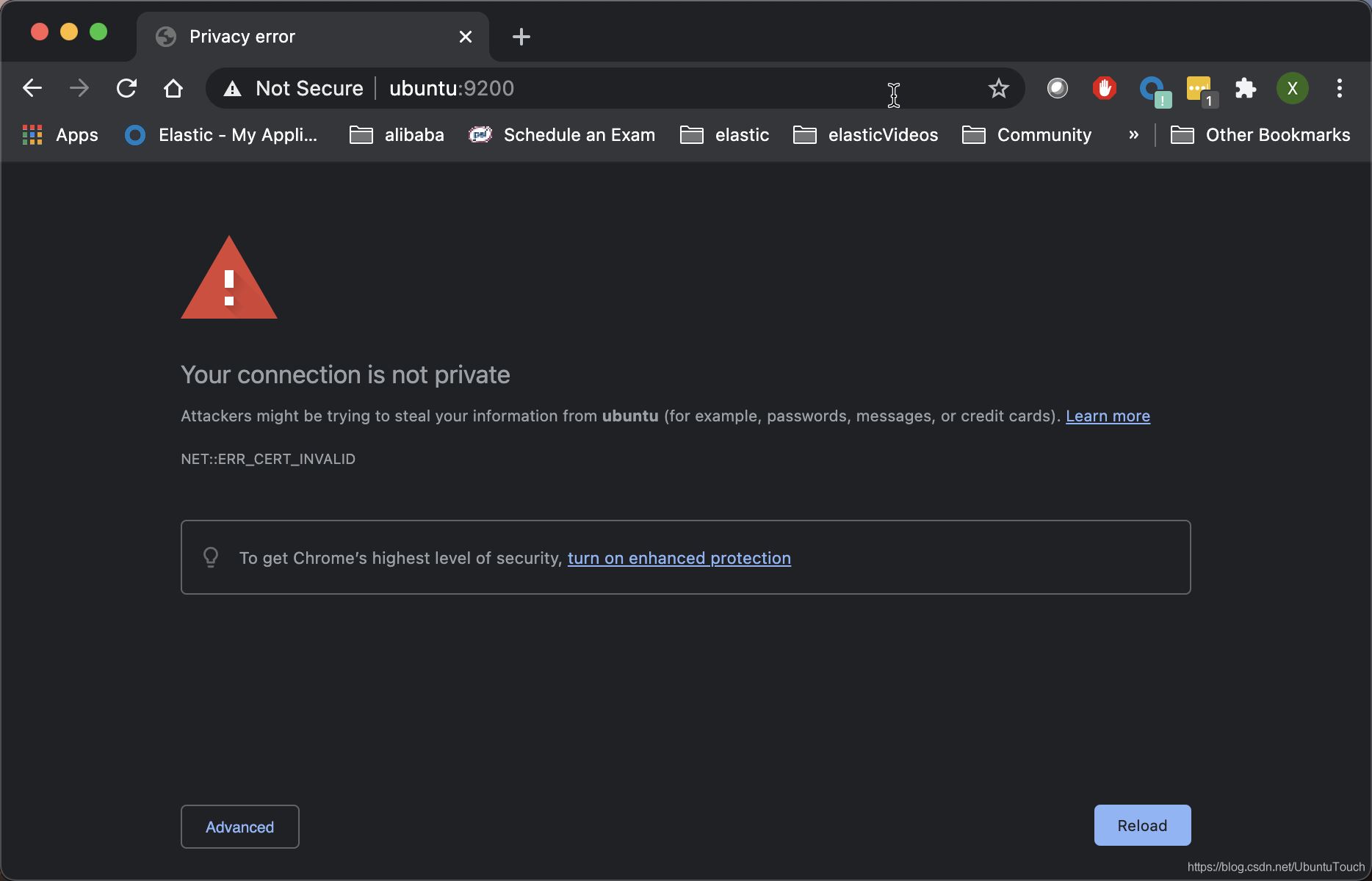Open the home page via house icon

click(x=173, y=89)
